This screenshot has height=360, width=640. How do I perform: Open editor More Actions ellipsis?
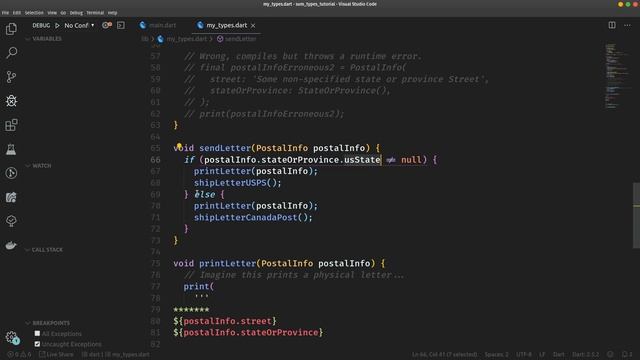[627, 25]
